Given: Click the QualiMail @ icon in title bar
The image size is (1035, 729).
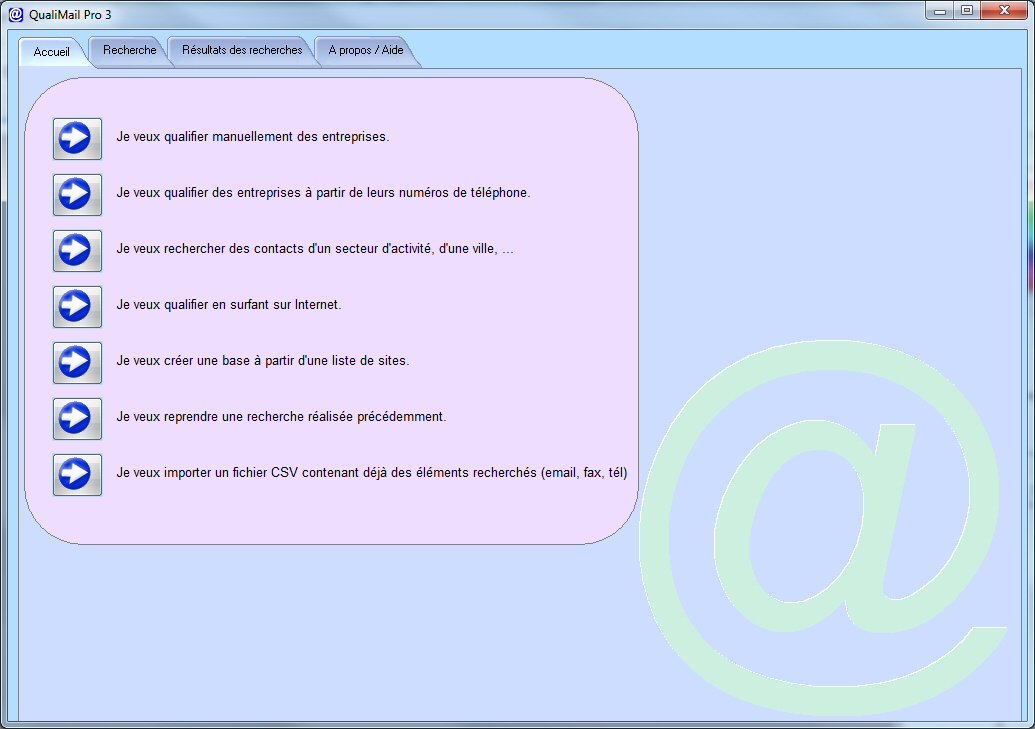Looking at the screenshot, I should 16,14.
